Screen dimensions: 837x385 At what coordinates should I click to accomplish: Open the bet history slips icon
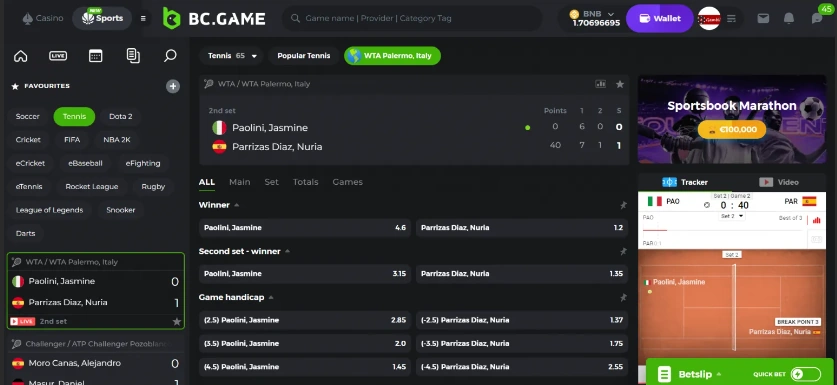click(x=133, y=56)
